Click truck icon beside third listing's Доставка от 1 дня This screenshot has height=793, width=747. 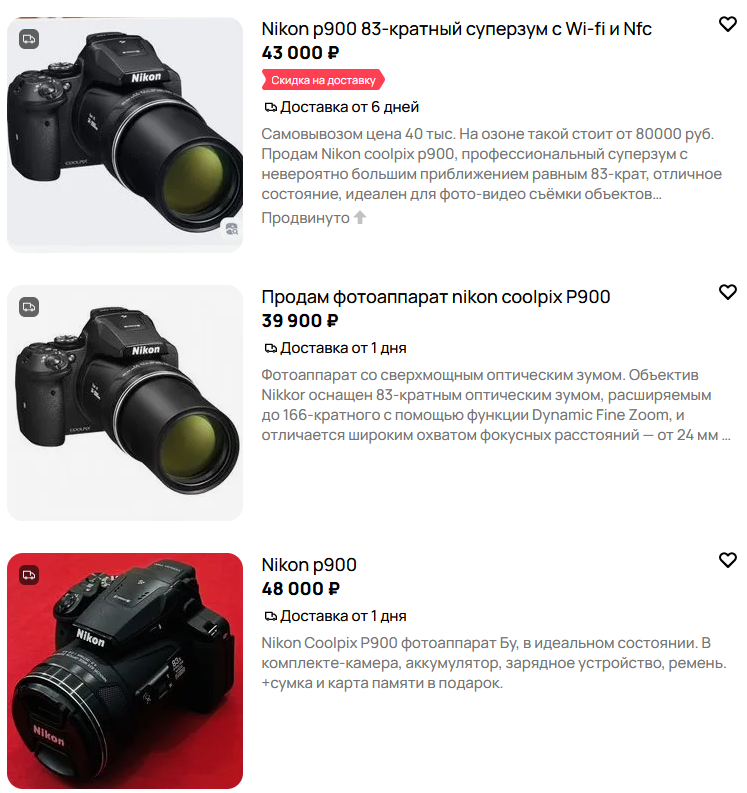click(x=271, y=616)
